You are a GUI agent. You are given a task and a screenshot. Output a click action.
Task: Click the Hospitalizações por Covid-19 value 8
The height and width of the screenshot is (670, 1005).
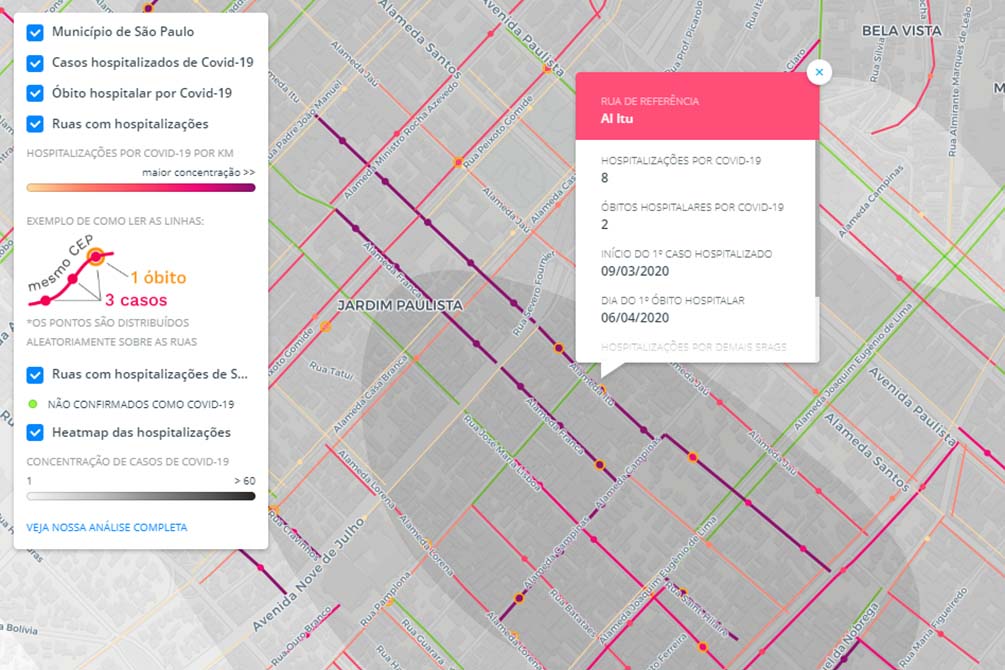[x=604, y=178]
